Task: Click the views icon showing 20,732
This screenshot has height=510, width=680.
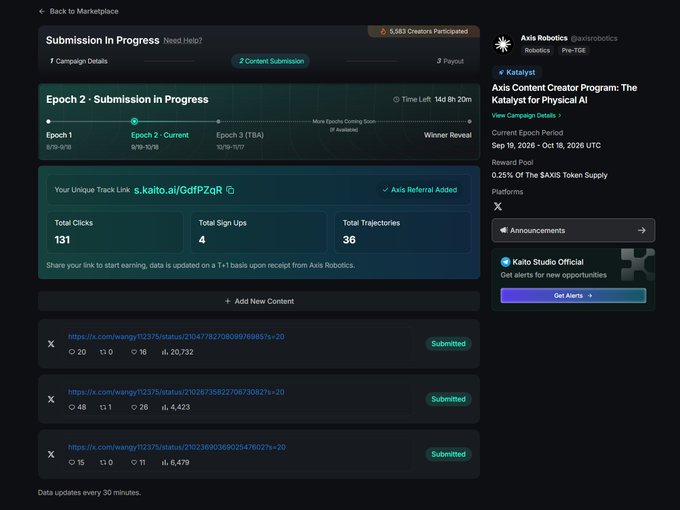Action: 165,352
